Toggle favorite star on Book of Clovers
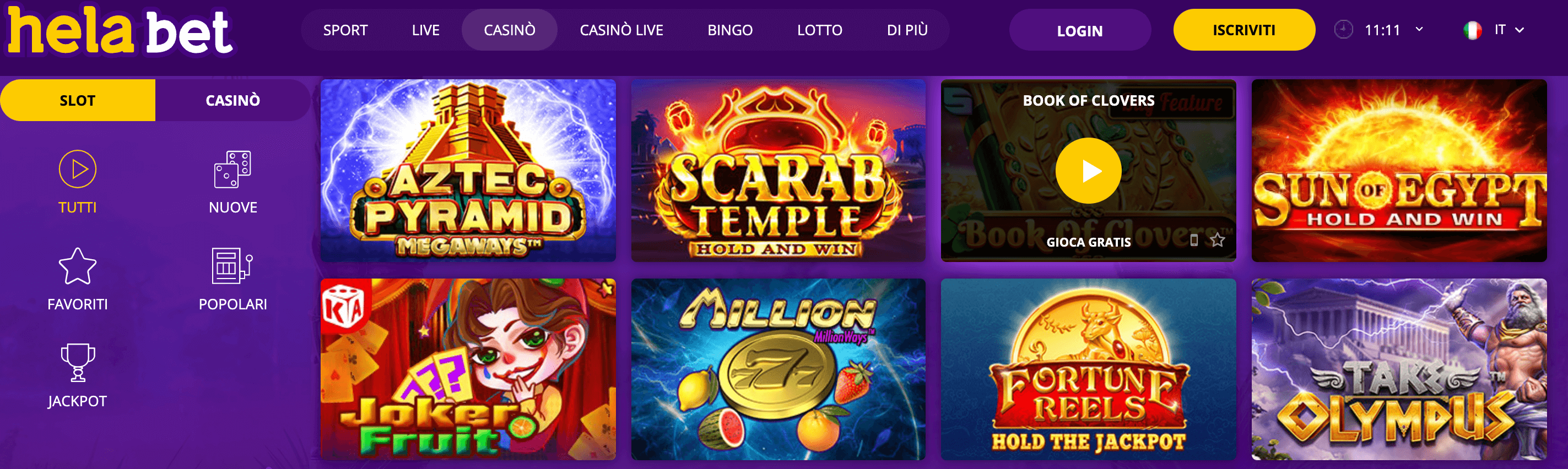The height and width of the screenshot is (469, 1568). tap(1218, 240)
